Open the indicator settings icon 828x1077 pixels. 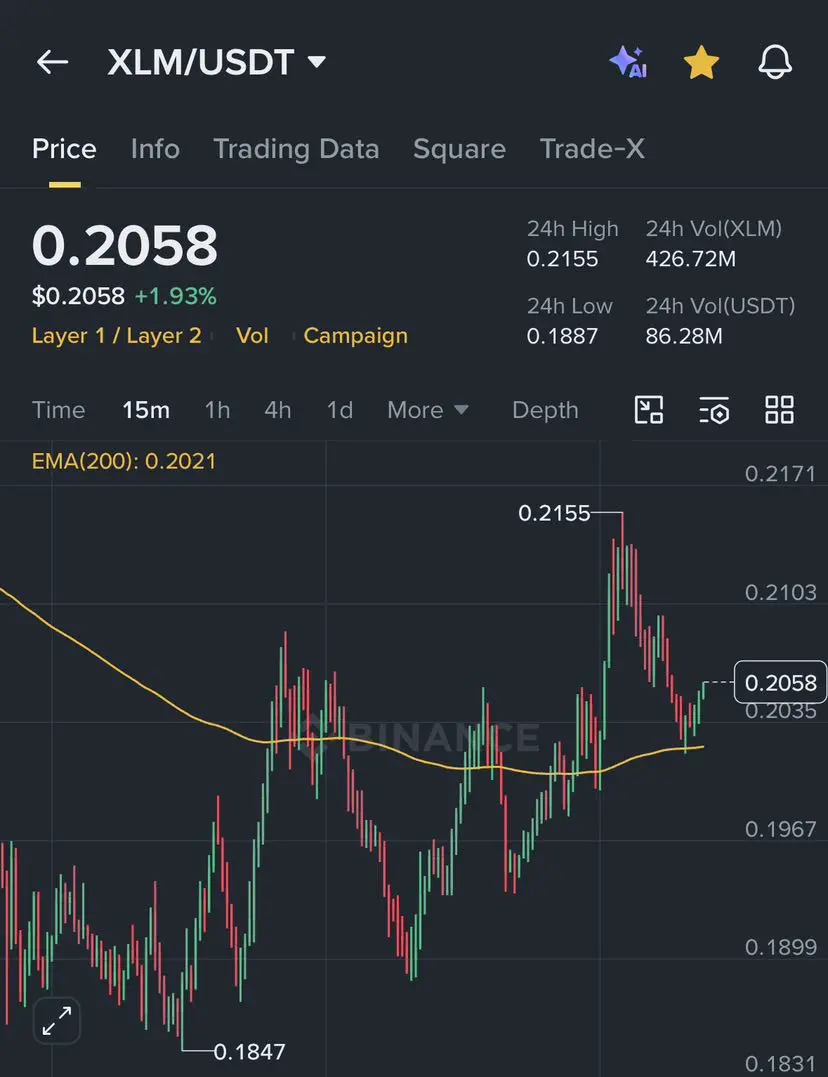(714, 410)
